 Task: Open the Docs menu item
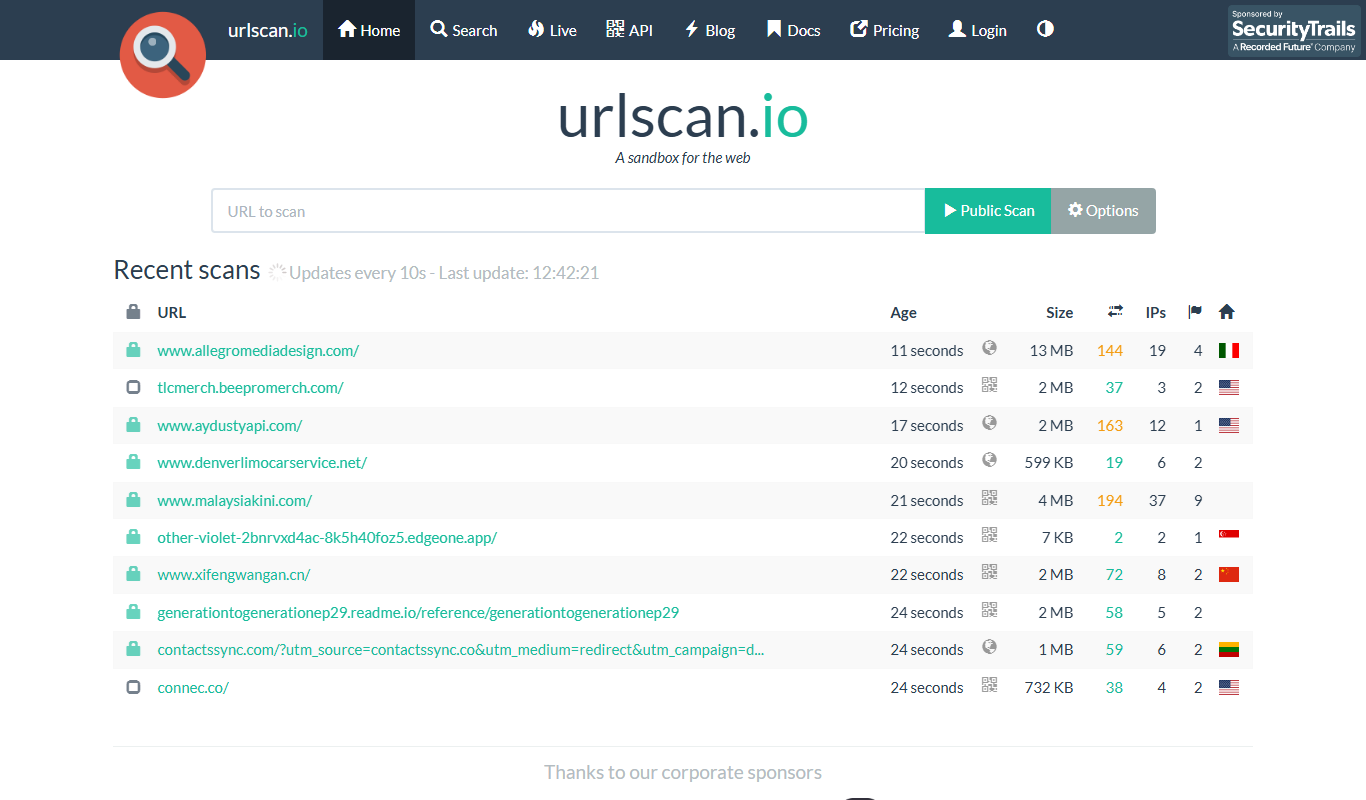click(793, 30)
